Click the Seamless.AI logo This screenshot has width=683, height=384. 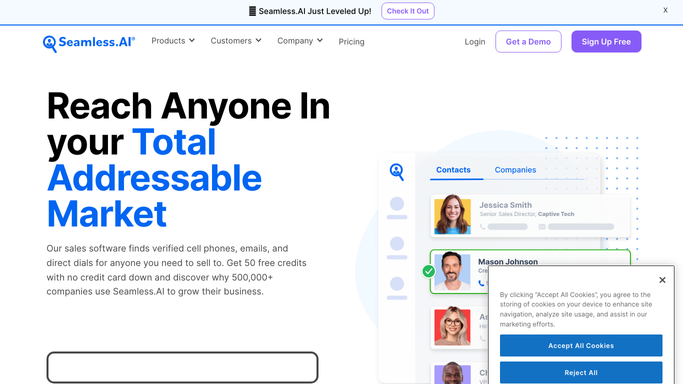(x=89, y=43)
